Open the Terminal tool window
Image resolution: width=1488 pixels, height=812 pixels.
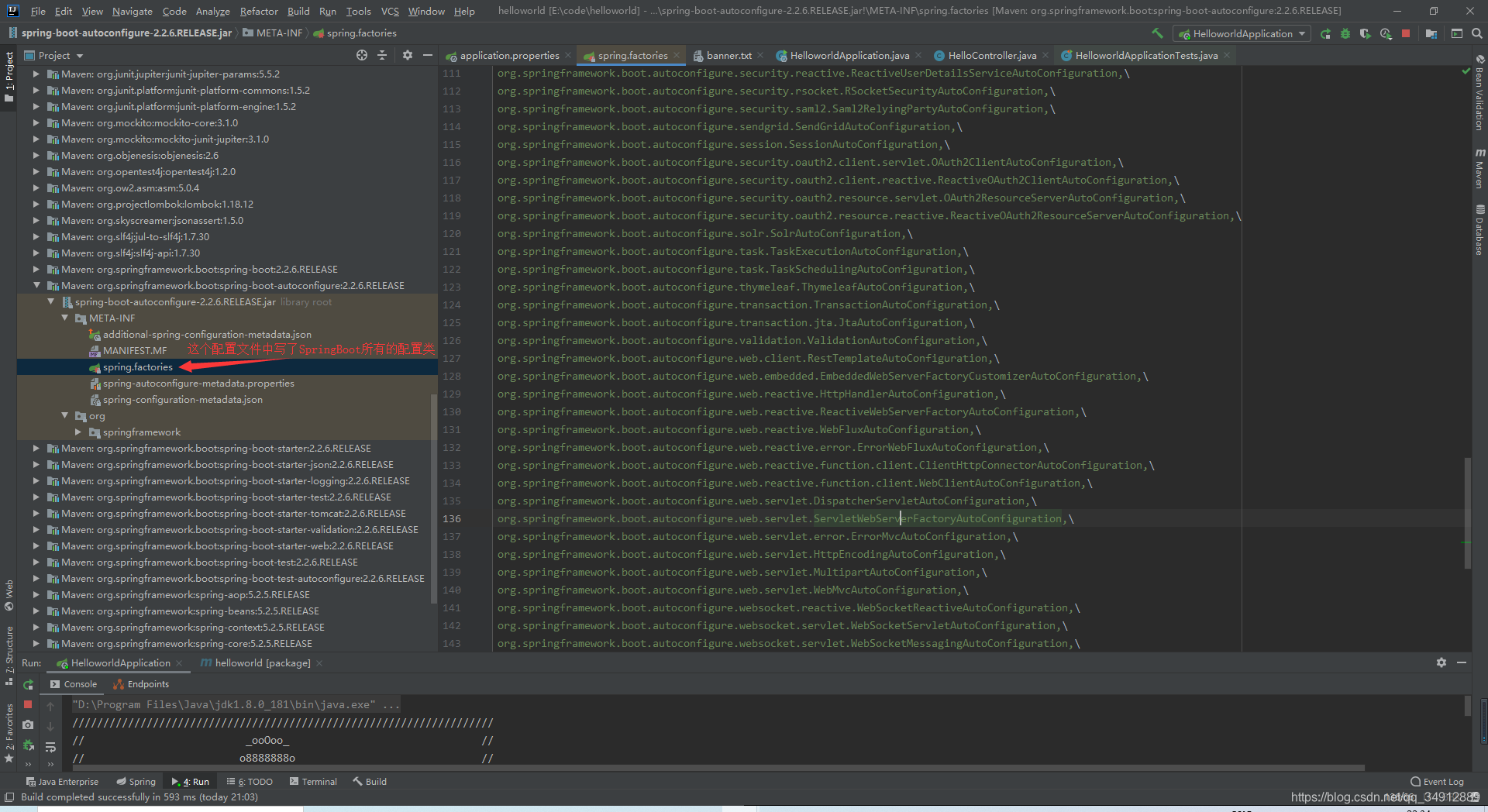point(313,782)
